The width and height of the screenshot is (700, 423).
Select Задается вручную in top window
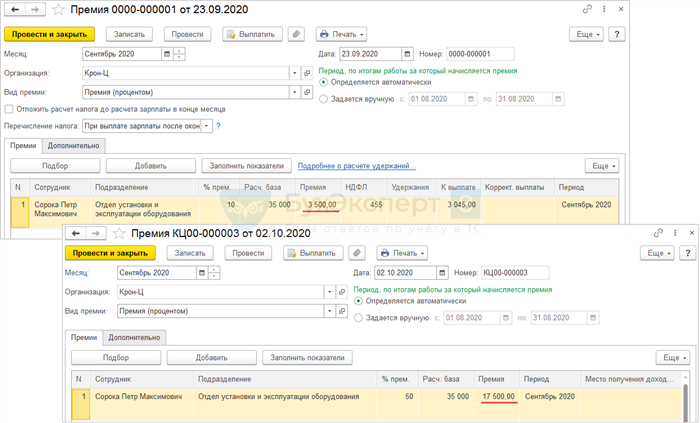point(324,99)
